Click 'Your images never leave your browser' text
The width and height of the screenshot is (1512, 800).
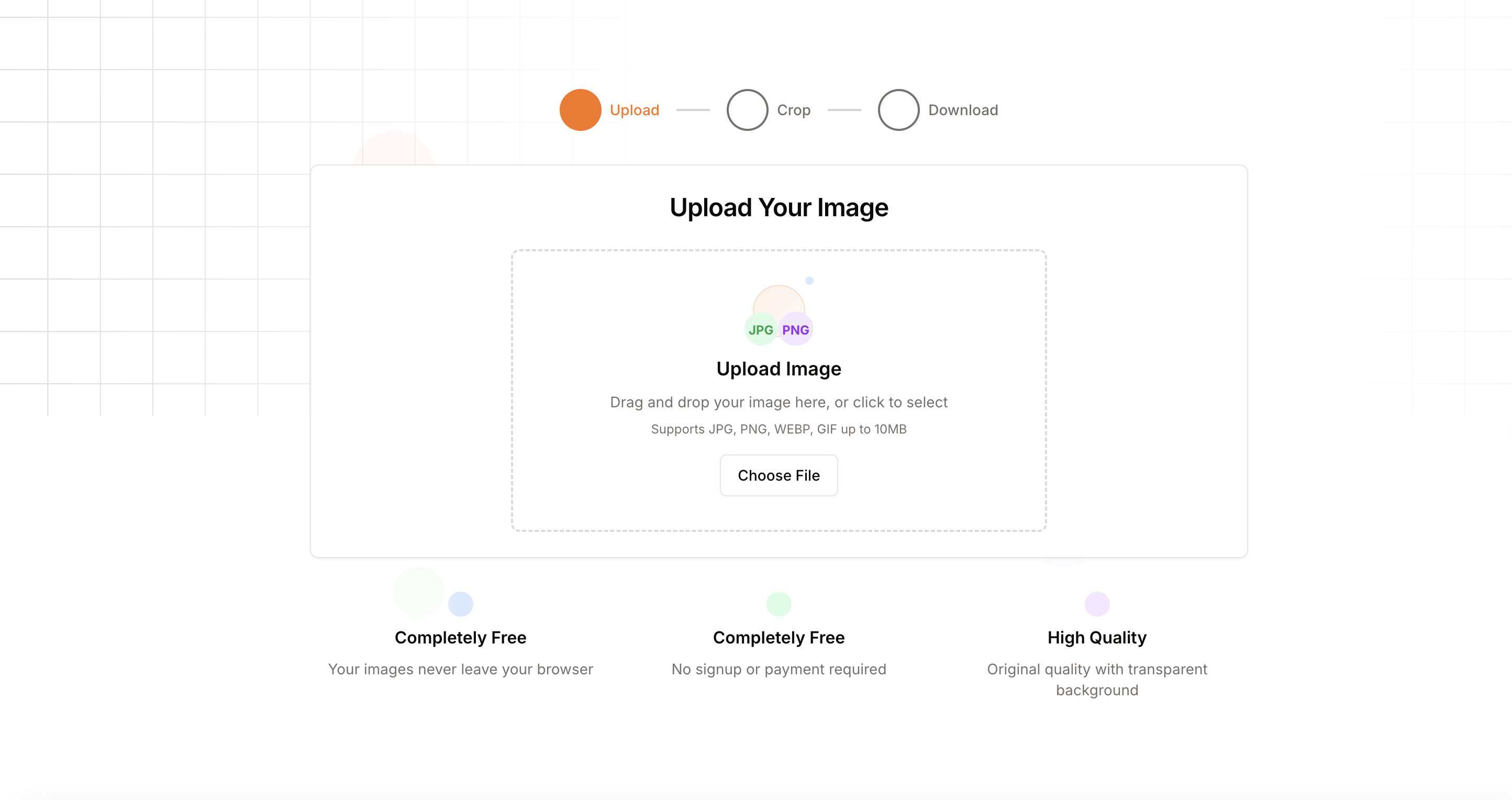pyautogui.click(x=460, y=669)
